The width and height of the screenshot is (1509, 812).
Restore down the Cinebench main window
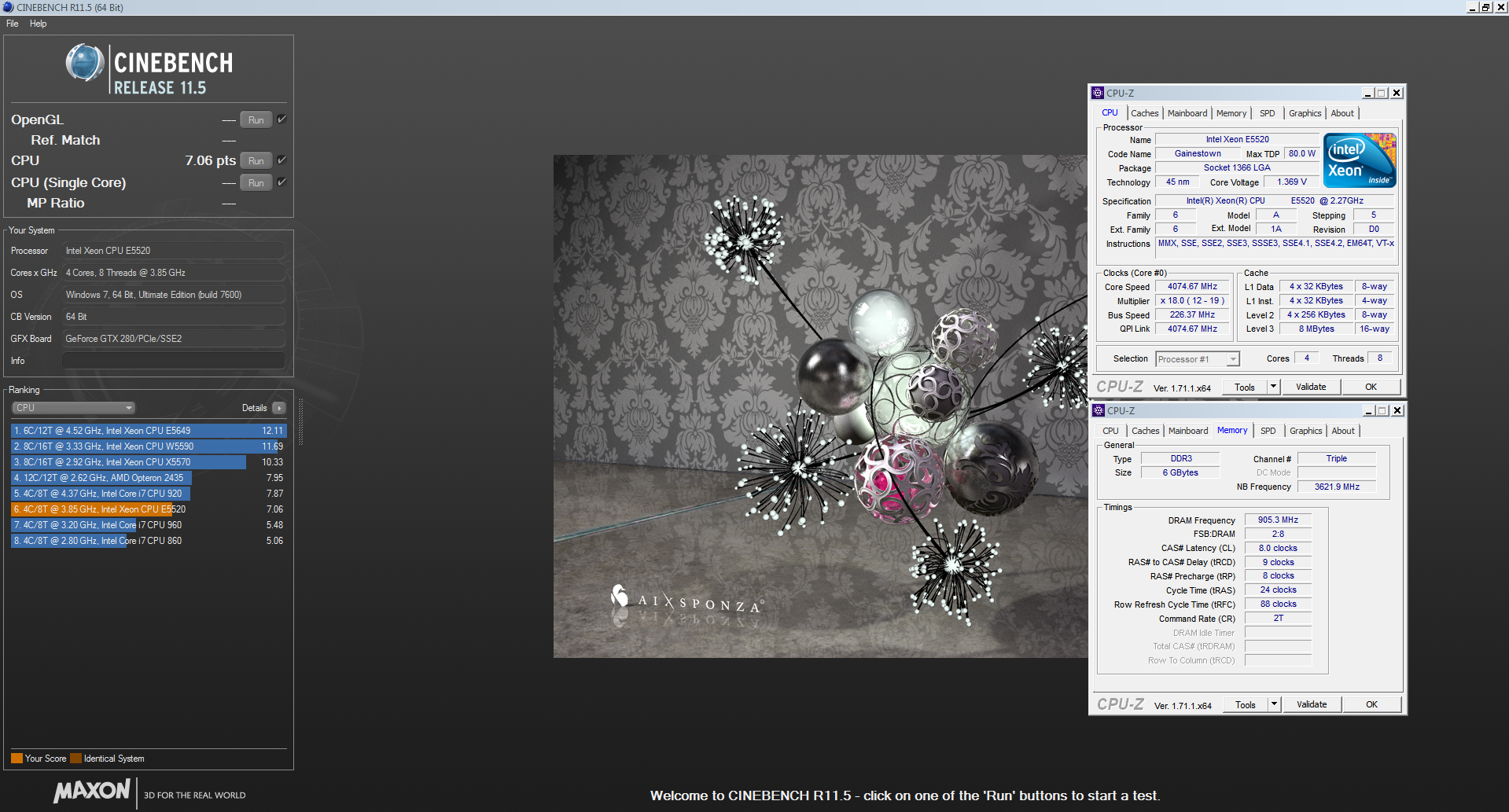point(1485,7)
